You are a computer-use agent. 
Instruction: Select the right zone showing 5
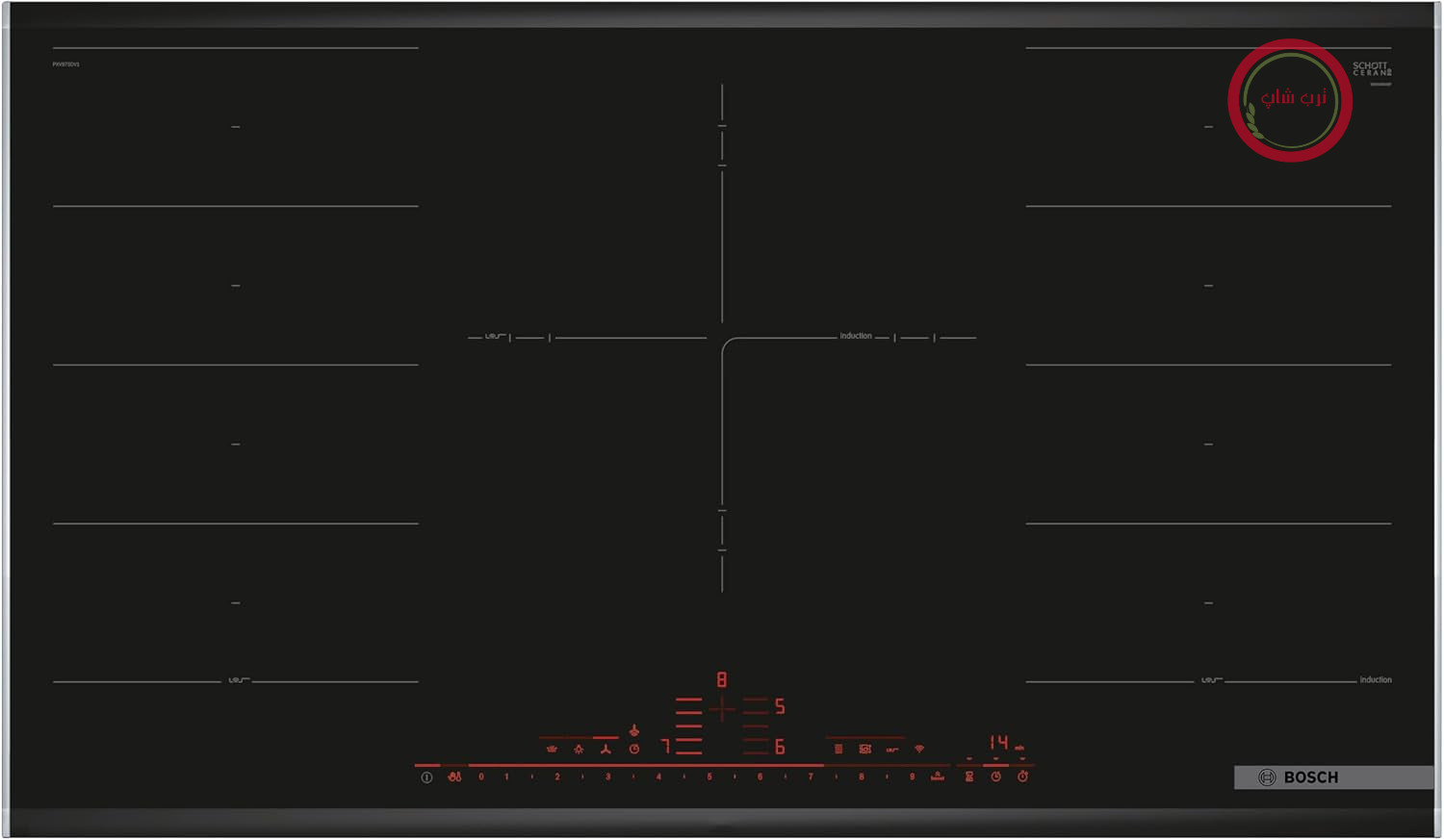[x=780, y=707]
